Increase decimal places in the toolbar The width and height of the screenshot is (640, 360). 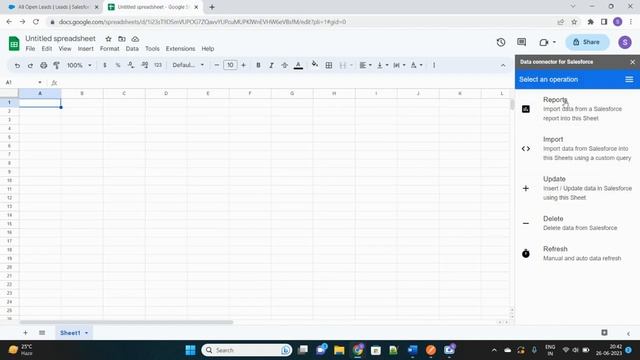144,65
